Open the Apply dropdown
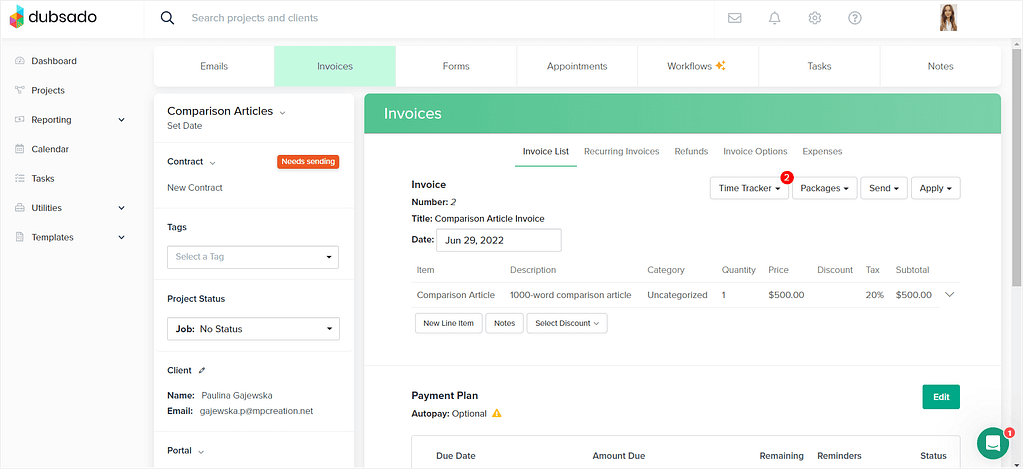This screenshot has width=1023, height=469. [936, 188]
